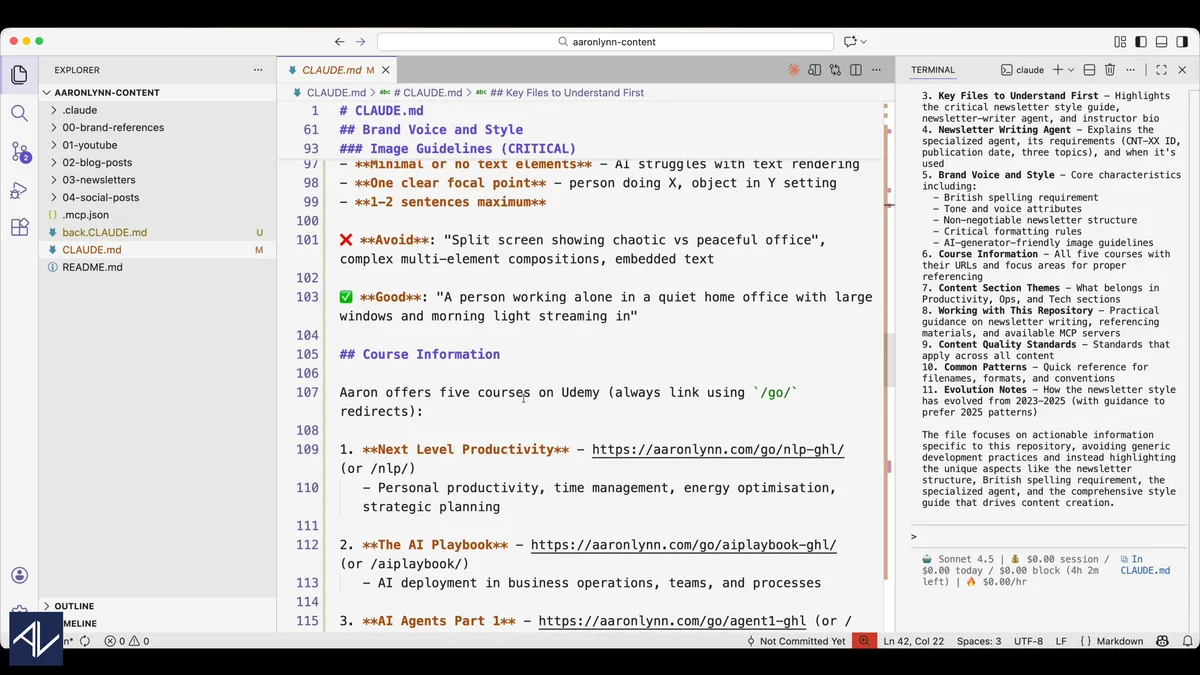
Task: Open the Extensions view
Action: [19, 228]
